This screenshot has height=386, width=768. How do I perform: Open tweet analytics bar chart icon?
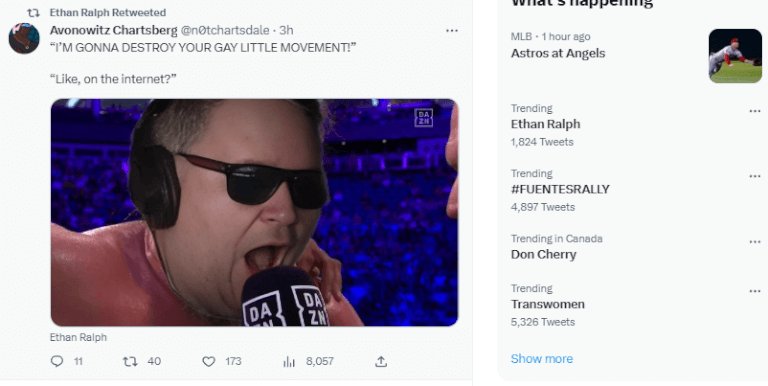(289, 362)
